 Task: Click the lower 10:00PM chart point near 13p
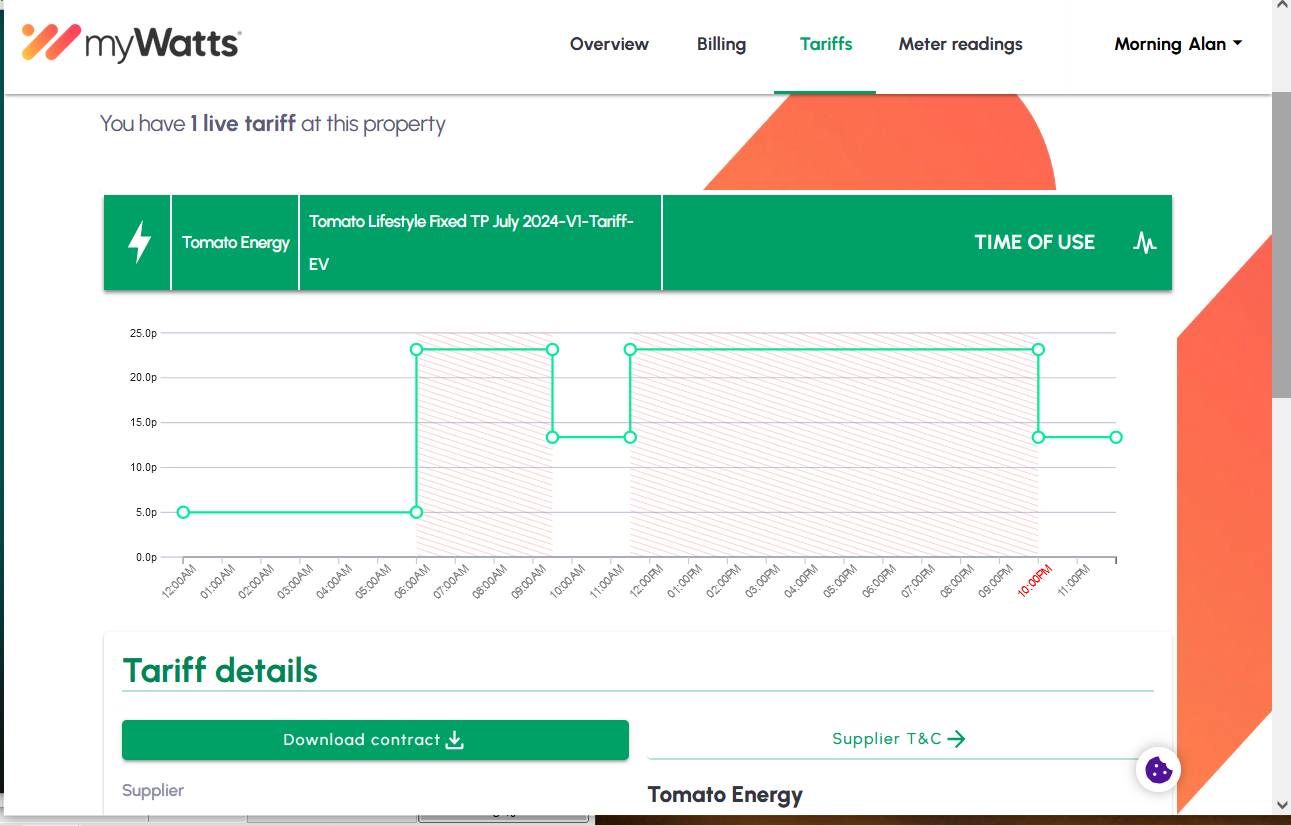click(x=1038, y=437)
